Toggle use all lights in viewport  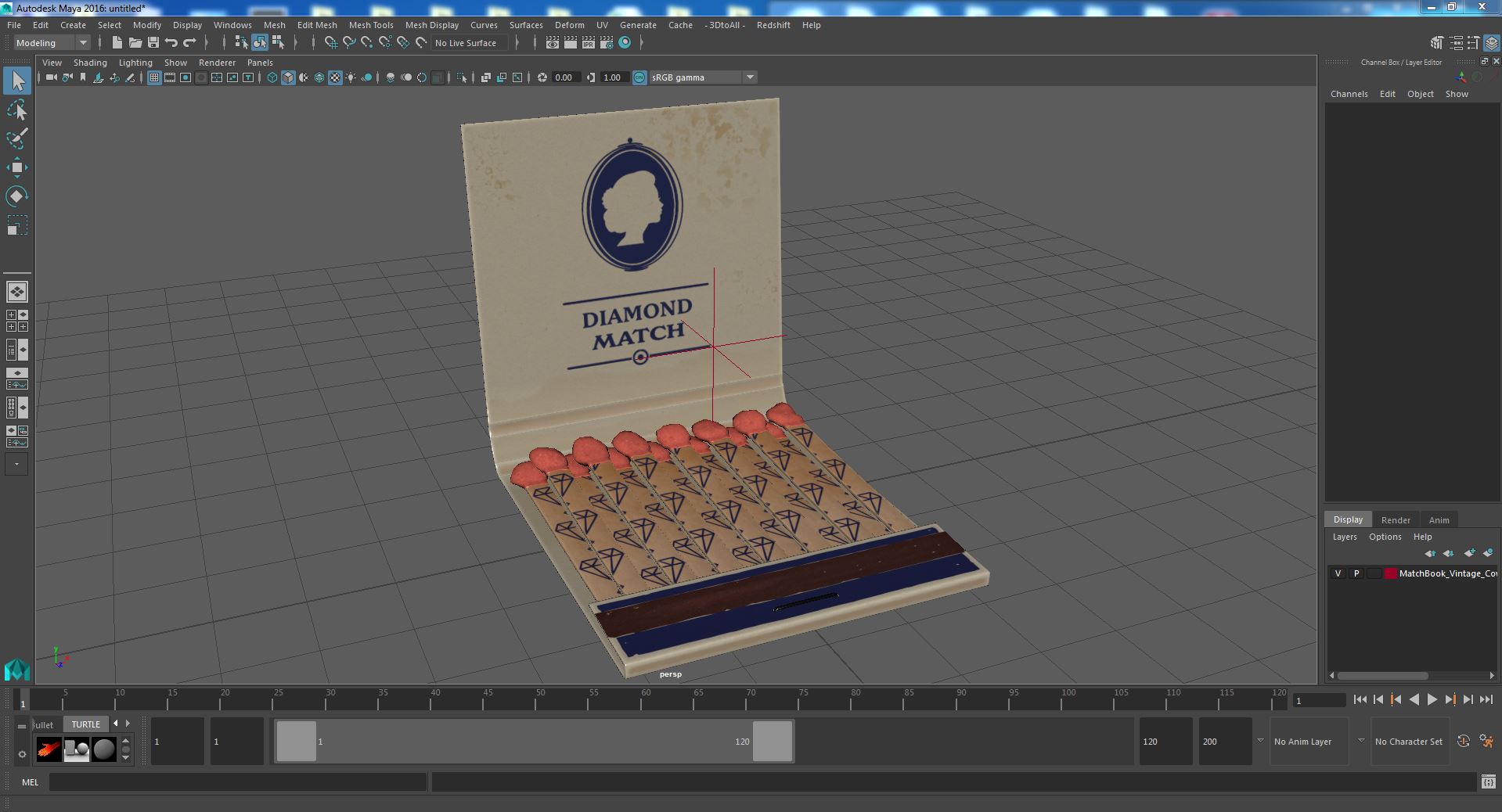coord(351,77)
